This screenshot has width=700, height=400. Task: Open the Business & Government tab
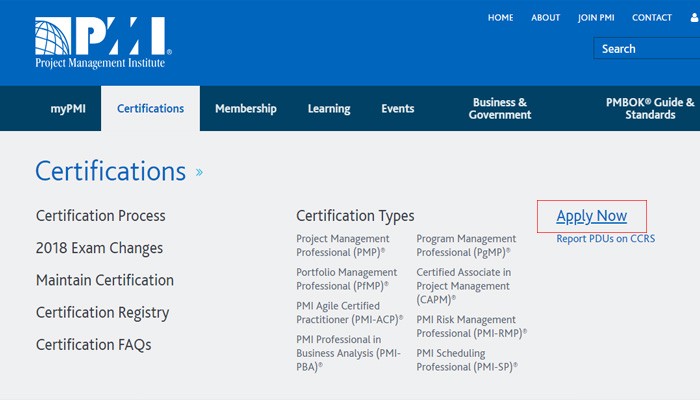pos(500,108)
